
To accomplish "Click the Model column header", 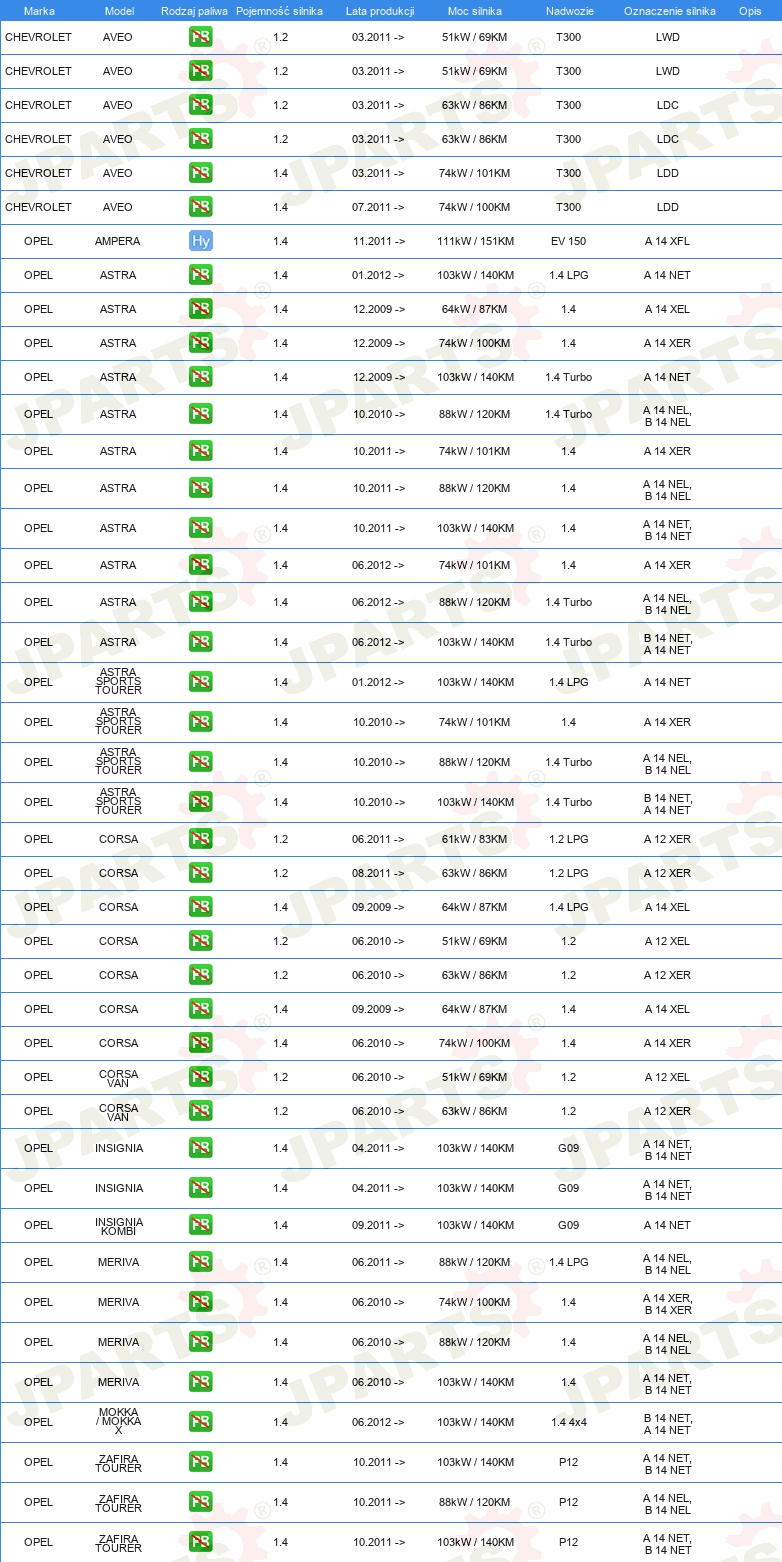I will (119, 11).
